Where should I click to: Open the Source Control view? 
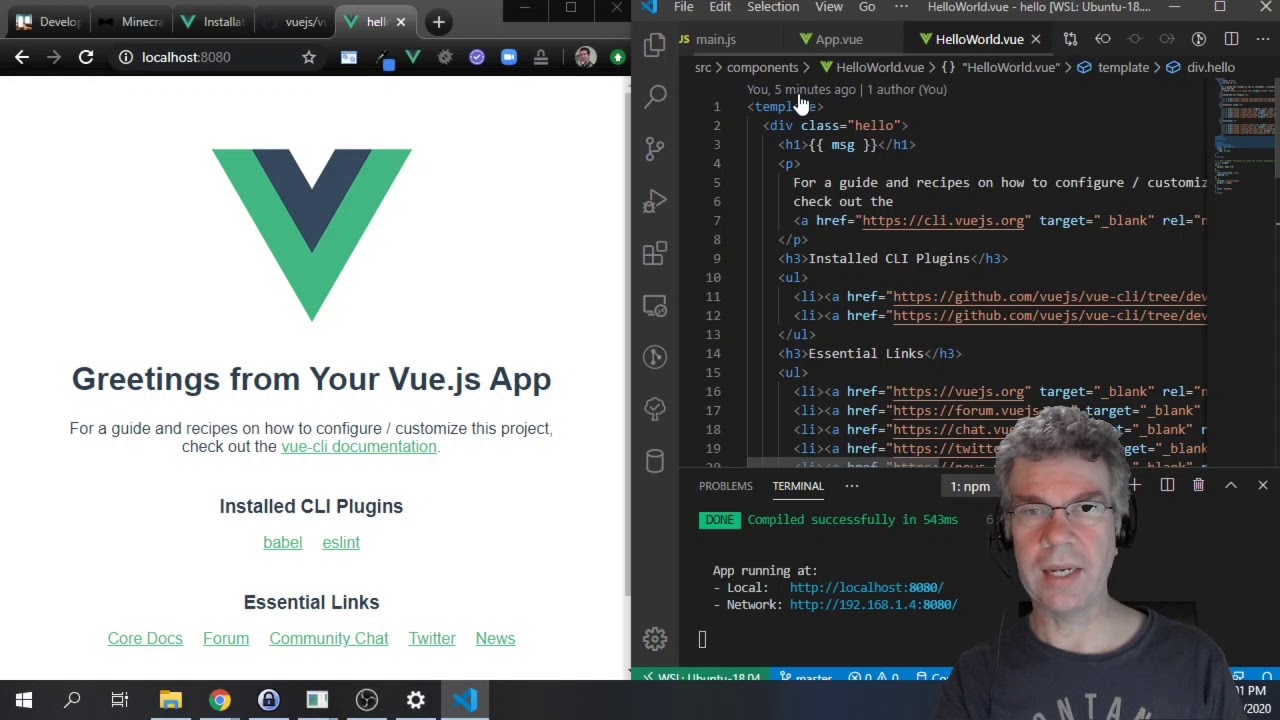click(655, 148)
